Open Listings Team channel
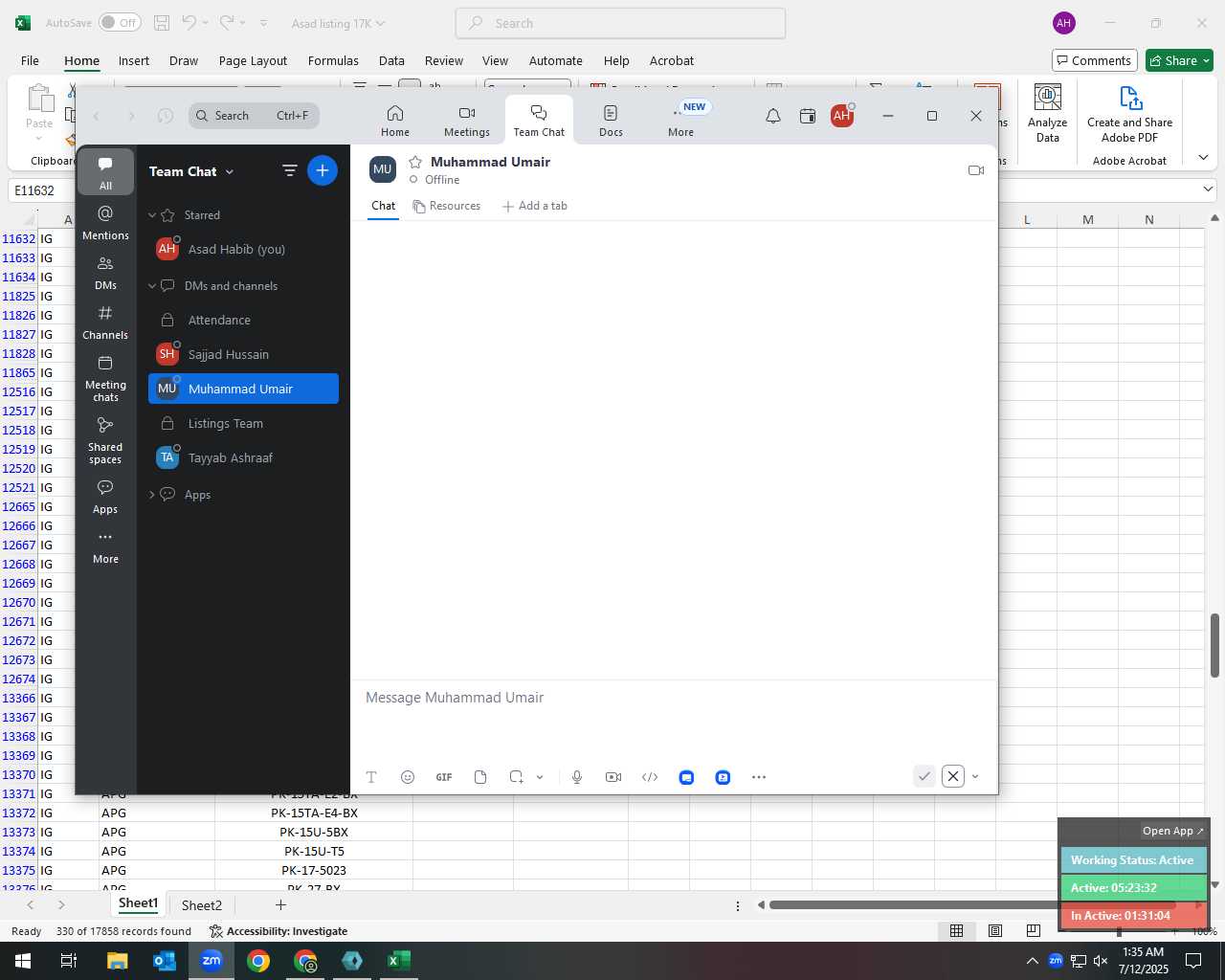Viewport: 1225px width, 980px height. tap(243, 423)
